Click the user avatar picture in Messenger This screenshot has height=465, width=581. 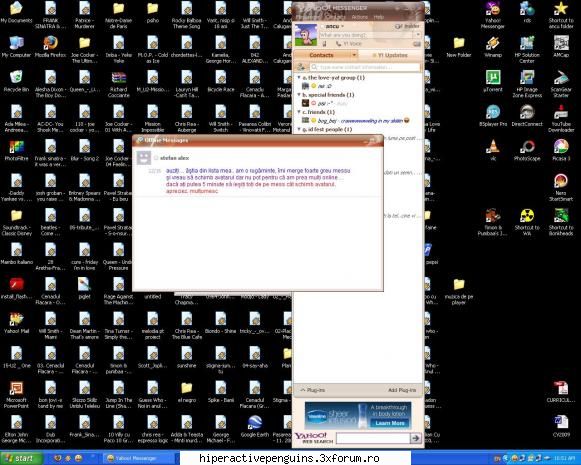point(306,35)
